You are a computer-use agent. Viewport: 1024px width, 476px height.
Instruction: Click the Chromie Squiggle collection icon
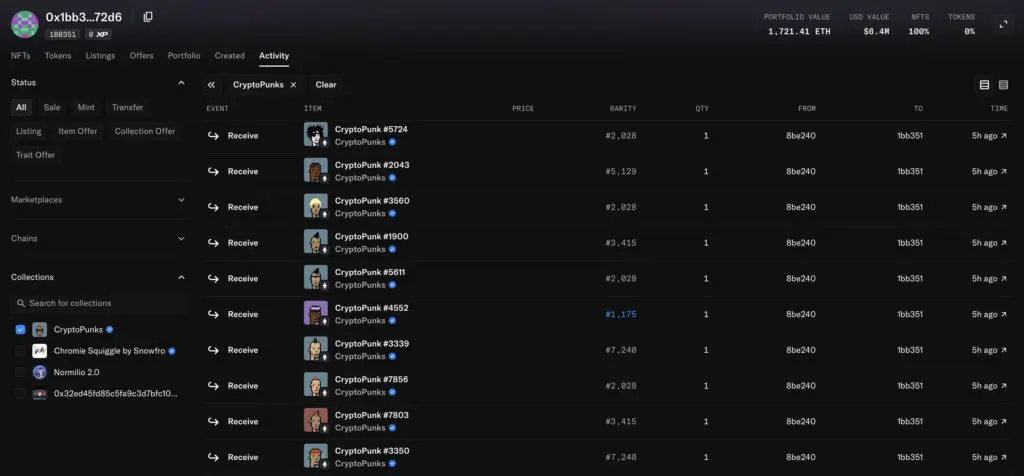pyautogui.click(x=40, y=351)
